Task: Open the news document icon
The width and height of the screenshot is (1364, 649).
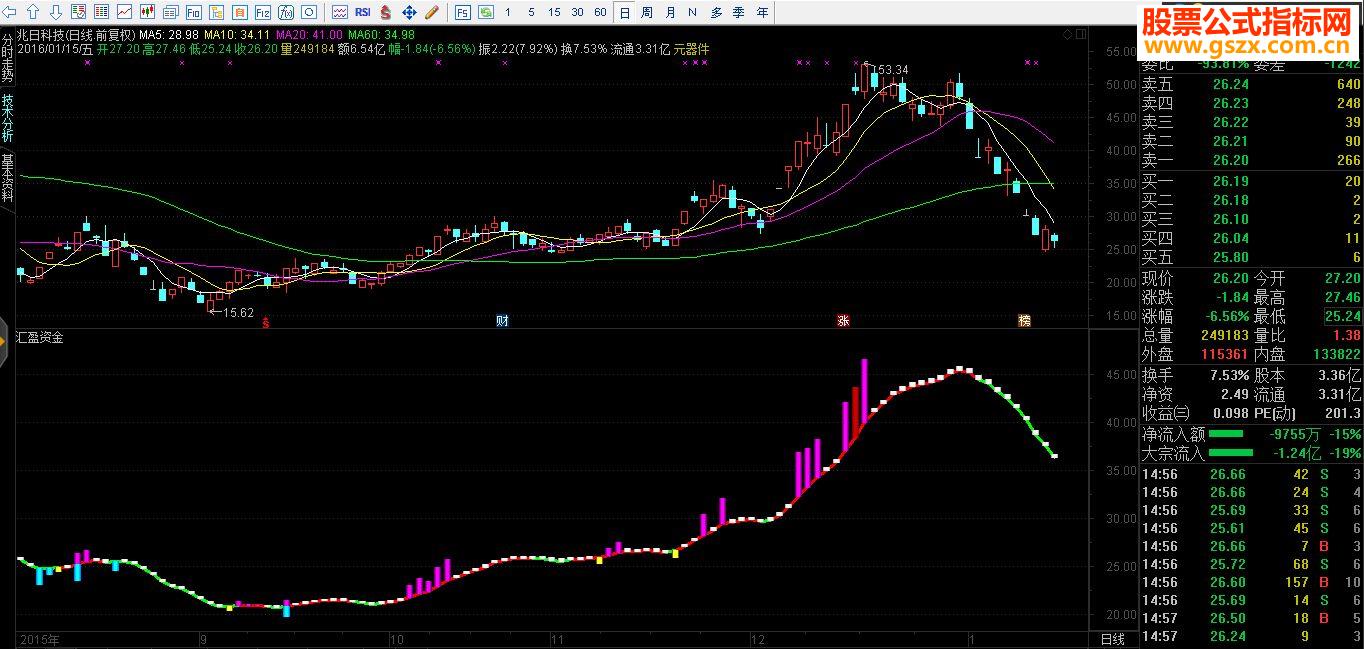Action: pos(170,12)
